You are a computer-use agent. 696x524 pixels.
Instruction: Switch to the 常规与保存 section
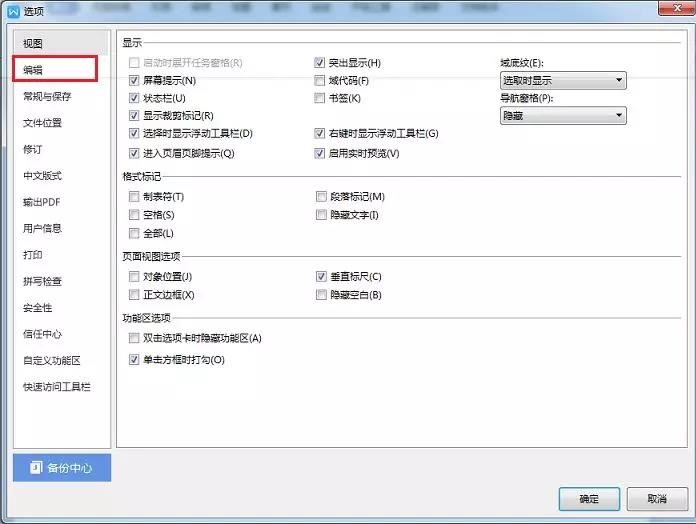[47, 97]
